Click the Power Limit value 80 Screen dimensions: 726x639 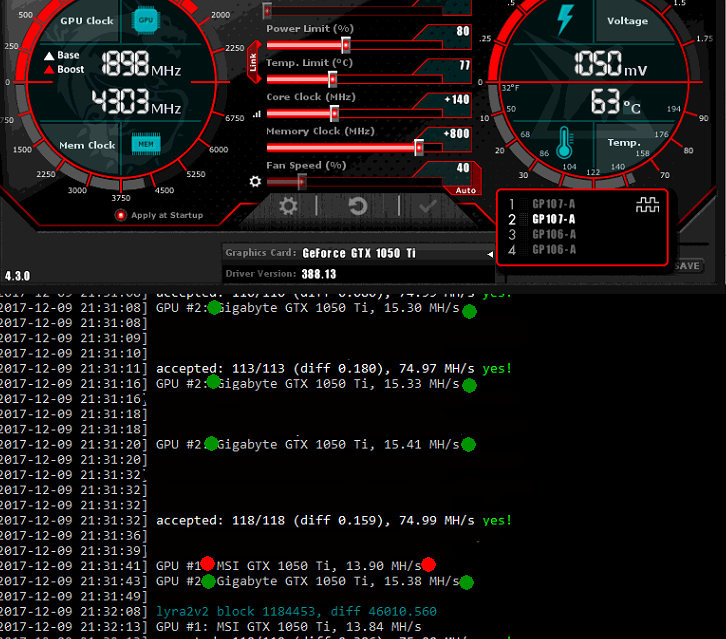click(x=463, y=31)
